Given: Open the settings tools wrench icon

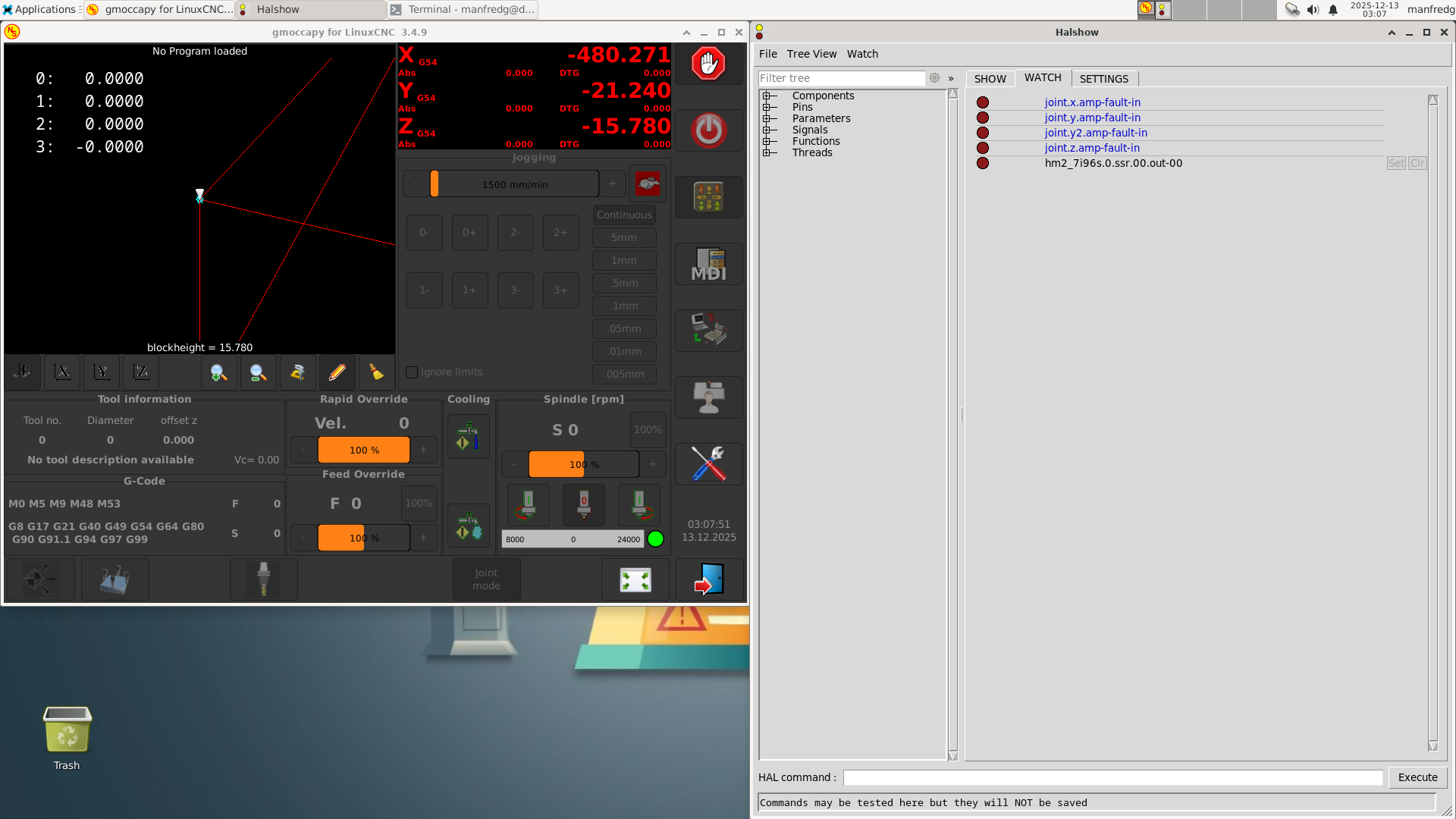Looking at the screenshot, I should [x=708, y=463].
